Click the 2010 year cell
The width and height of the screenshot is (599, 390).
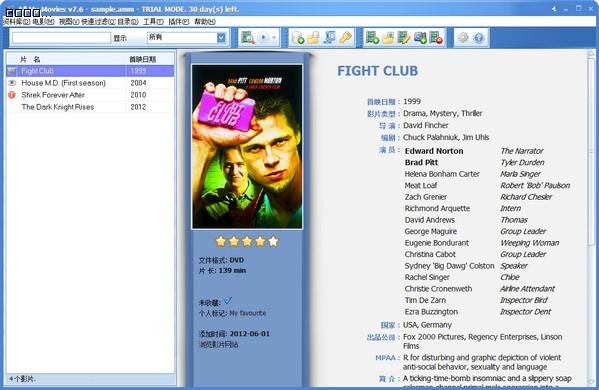pyautogui.click(x=138, y=95)
